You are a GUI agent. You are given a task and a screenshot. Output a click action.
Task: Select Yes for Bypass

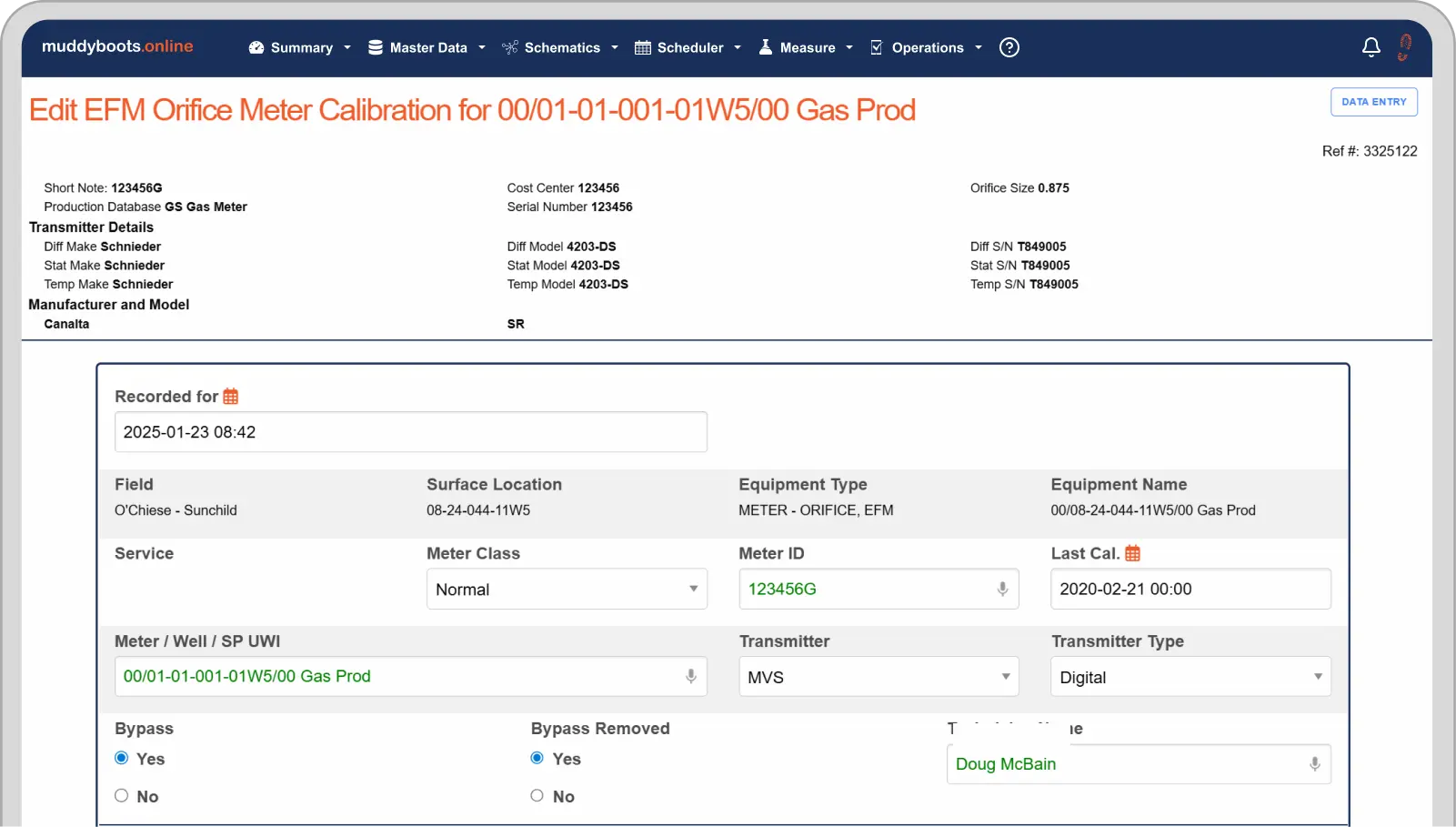[x=122, y=758]
